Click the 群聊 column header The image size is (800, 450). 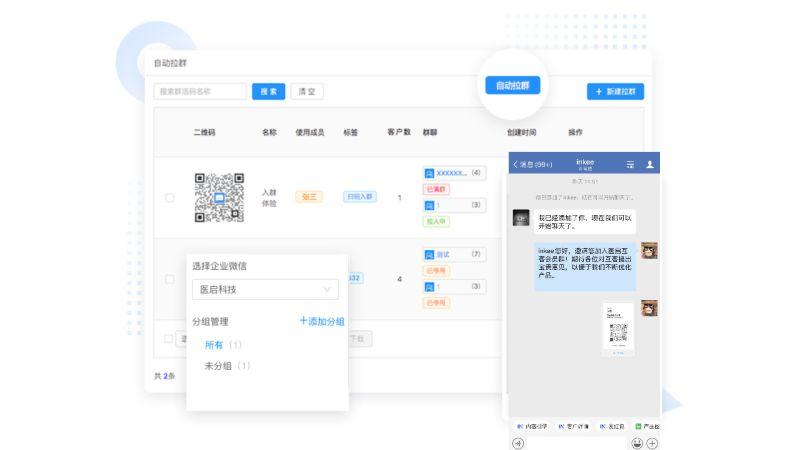coord(430,132)
